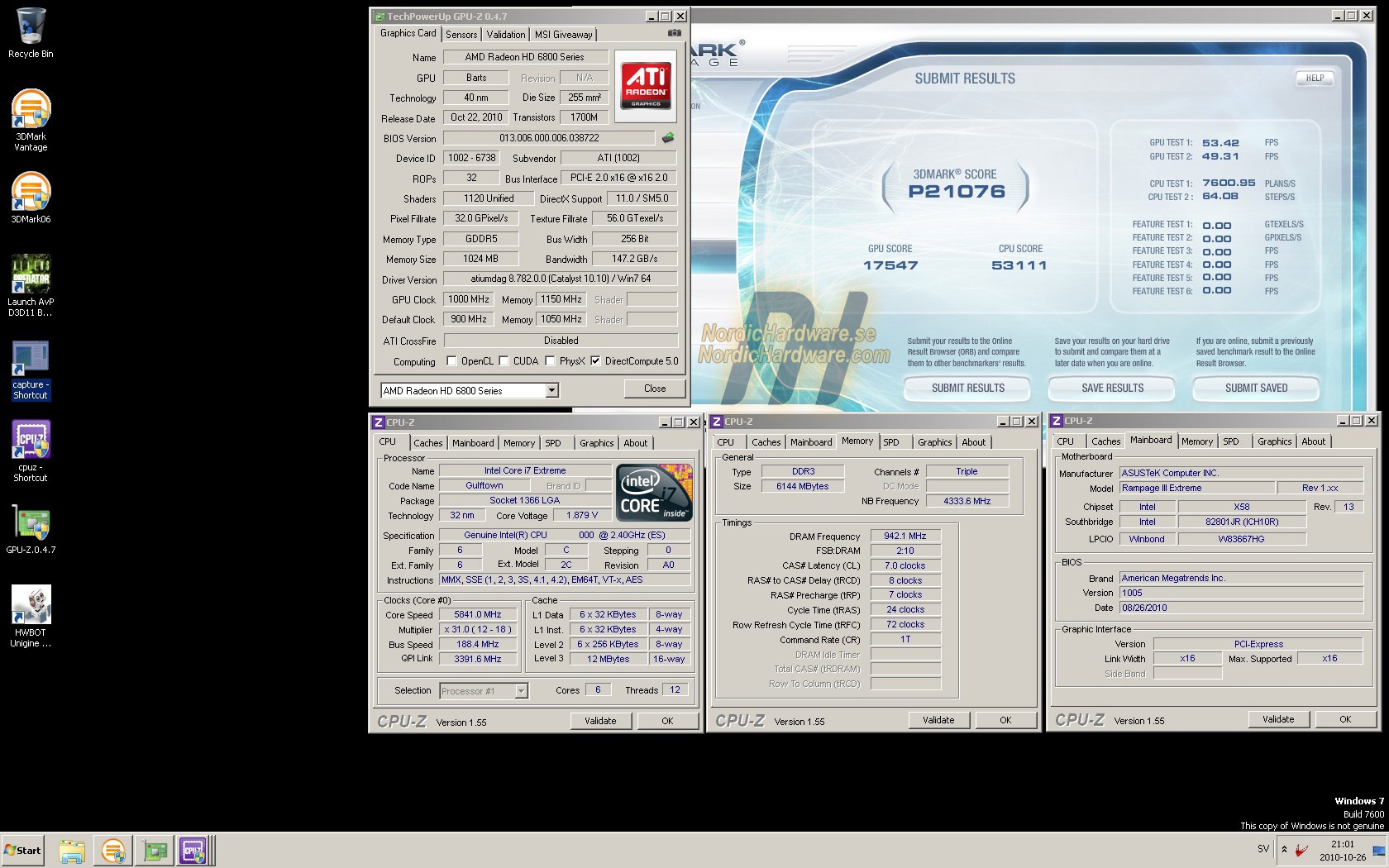This screenshot has width=1389, height=868.
Task: Click the Windows Start button
Action: click(22, 850)
